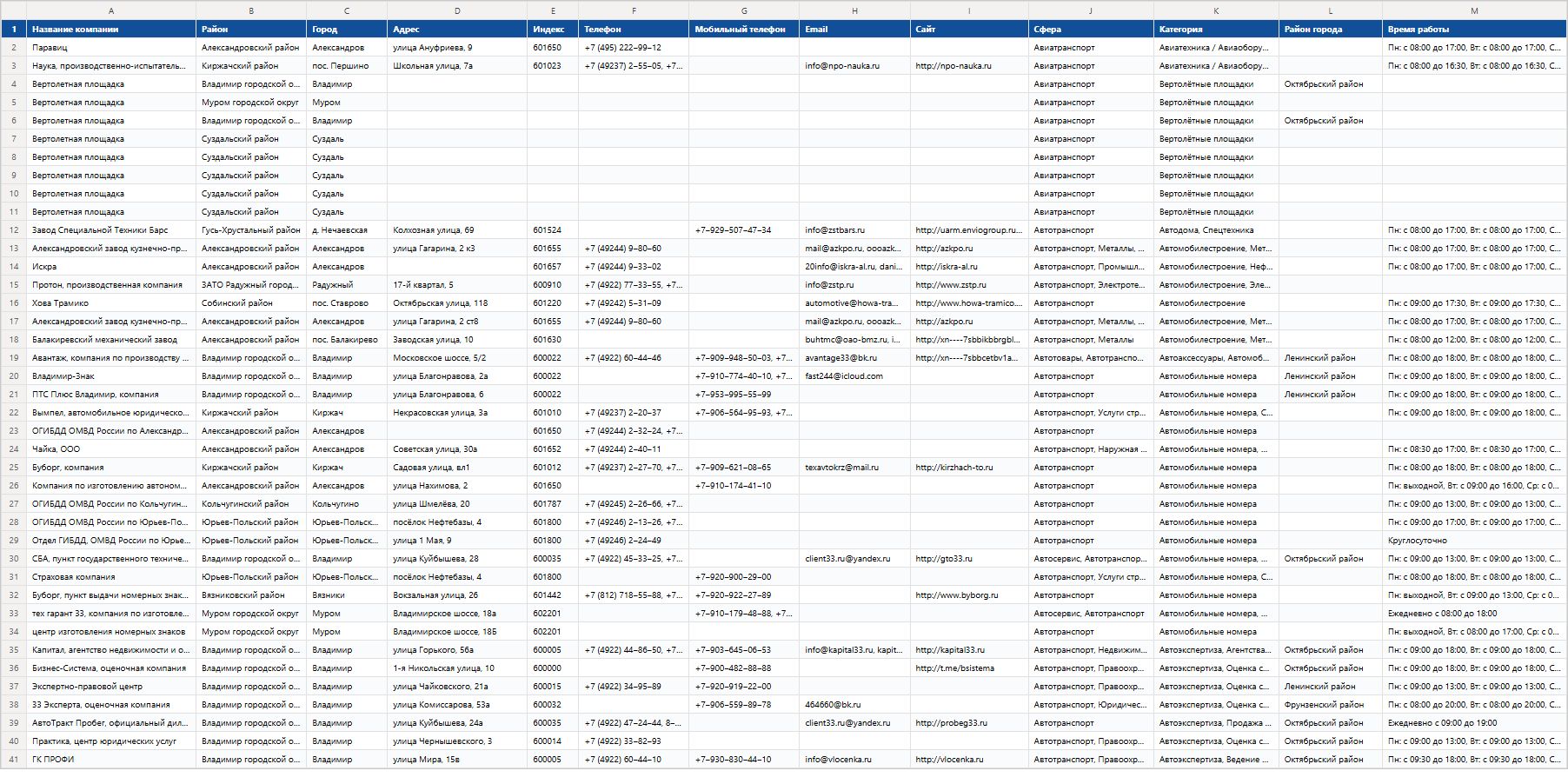Click the city cell 'Кольчугино'

tap(347, 504)
